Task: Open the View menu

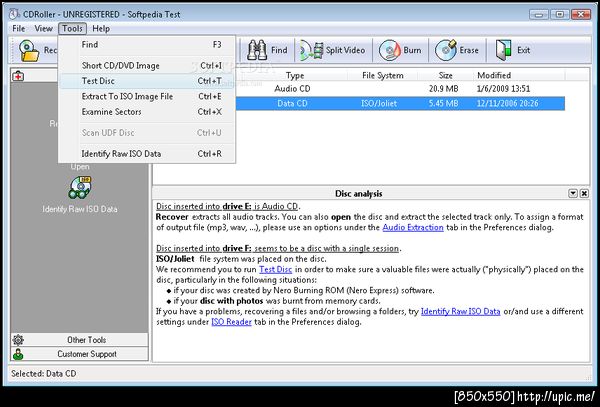Action: click(43, 29)
